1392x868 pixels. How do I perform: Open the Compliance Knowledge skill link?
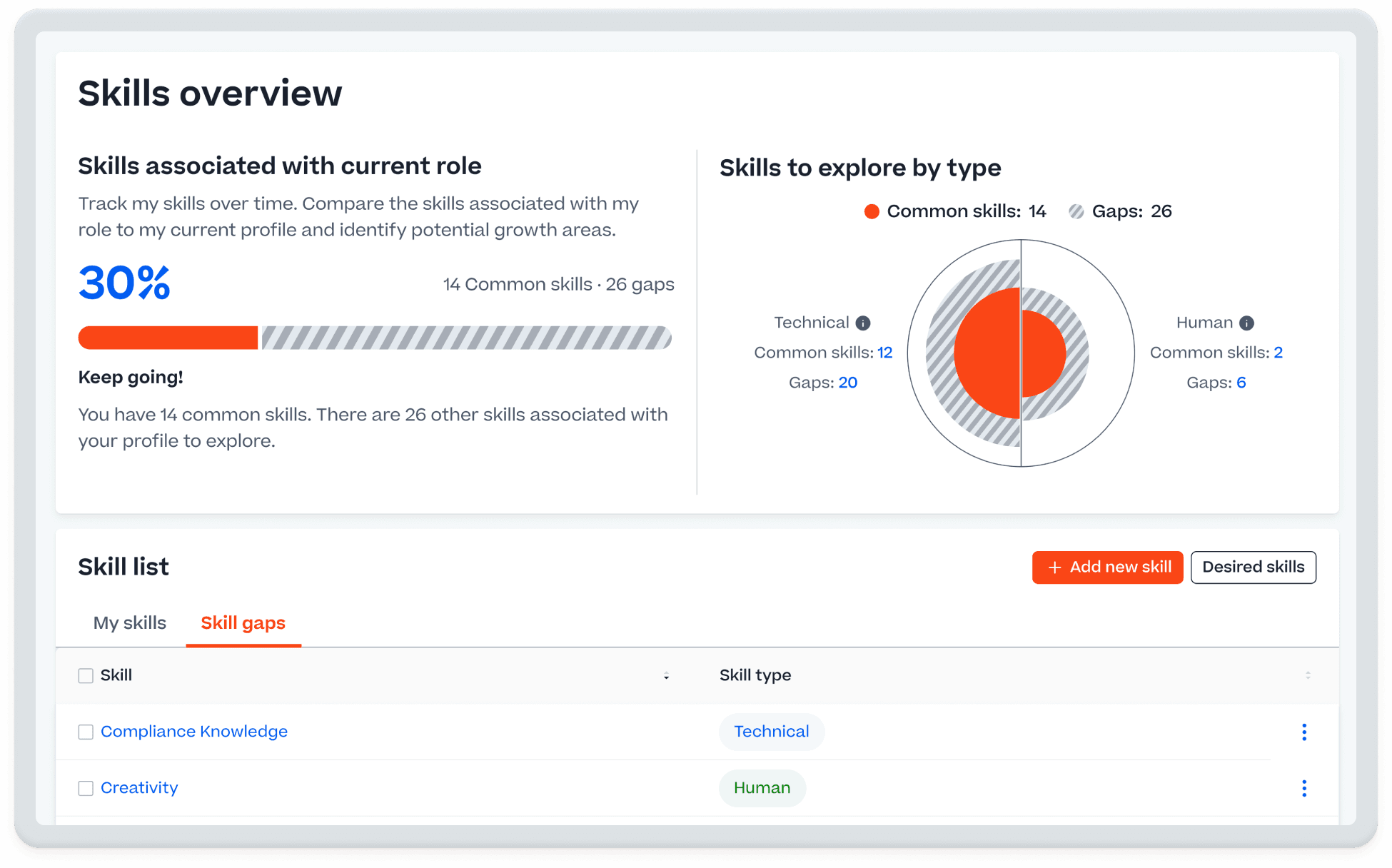(x=193, y=732)
